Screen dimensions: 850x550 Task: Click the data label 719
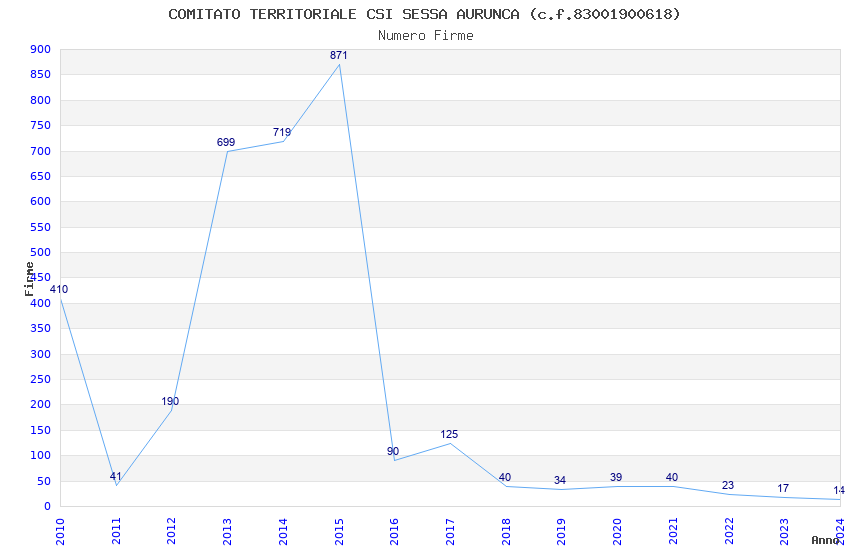click(282, 132)
